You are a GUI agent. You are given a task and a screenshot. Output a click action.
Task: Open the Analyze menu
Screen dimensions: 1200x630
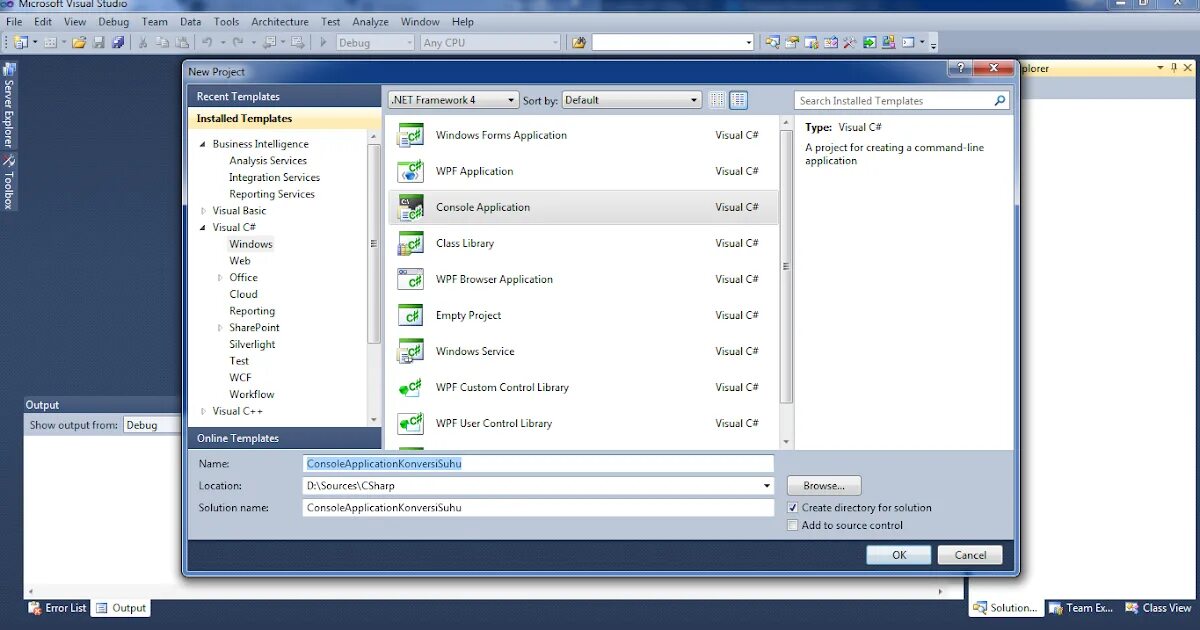click(x=370, y=21)
